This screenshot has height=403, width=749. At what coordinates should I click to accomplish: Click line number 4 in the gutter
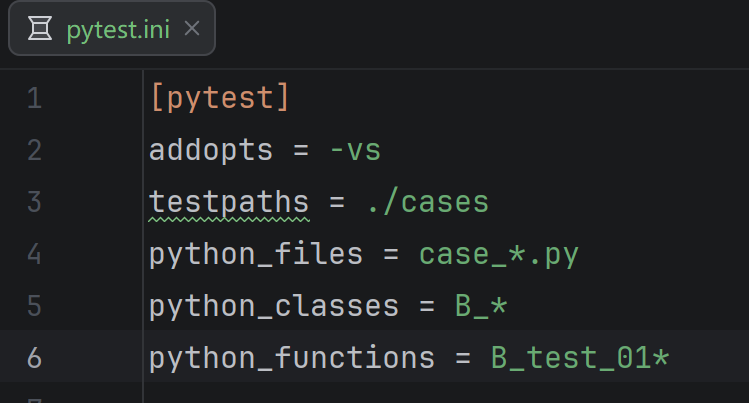click(x=34, y=254)
